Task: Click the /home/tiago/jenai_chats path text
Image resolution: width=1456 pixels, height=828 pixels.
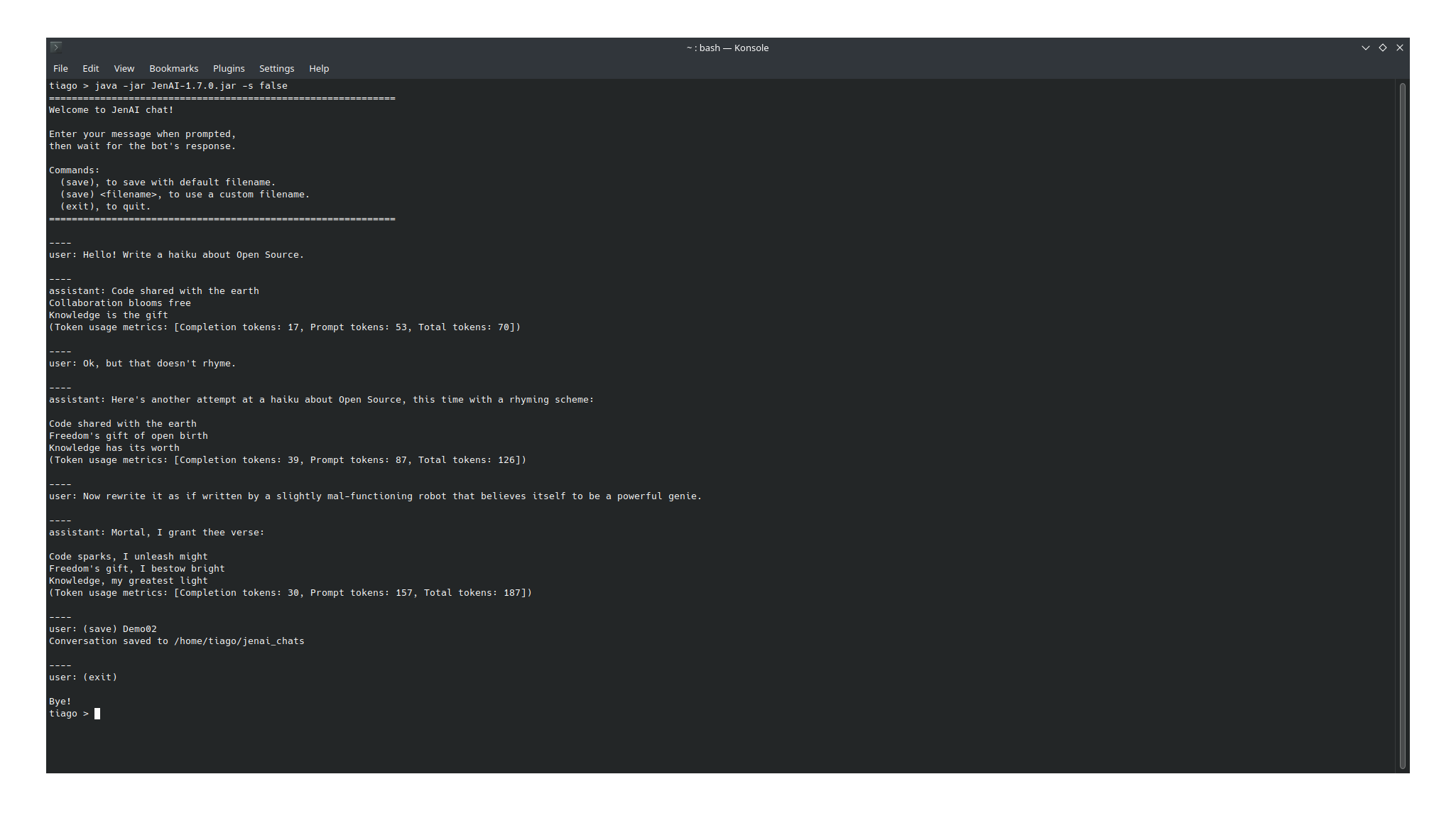Action: pos(239,641)
